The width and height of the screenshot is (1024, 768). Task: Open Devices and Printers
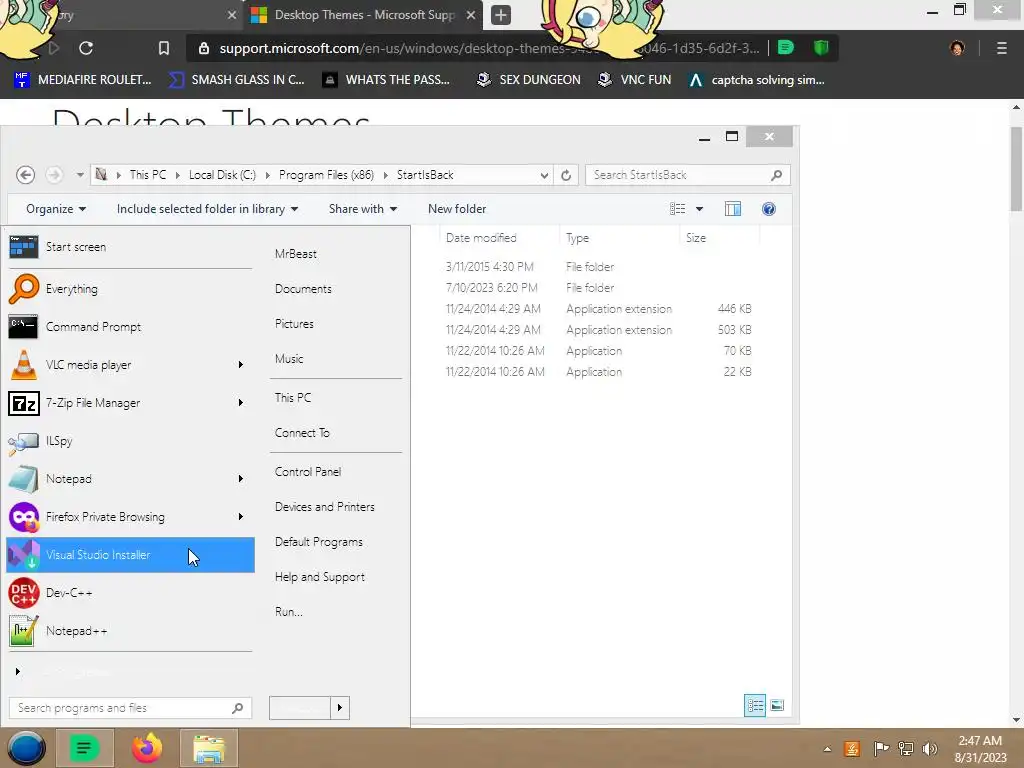(325, 507)
